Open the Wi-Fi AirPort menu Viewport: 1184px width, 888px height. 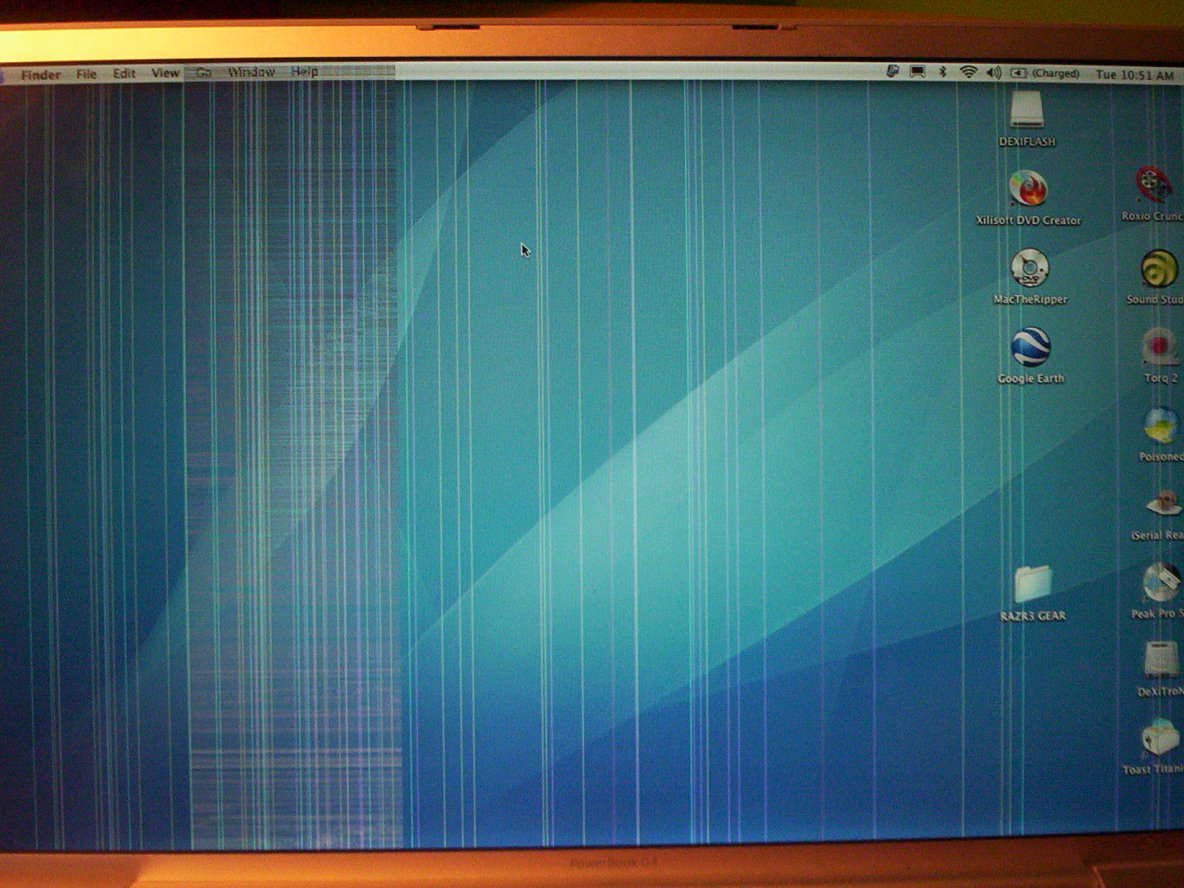[968, 72]
